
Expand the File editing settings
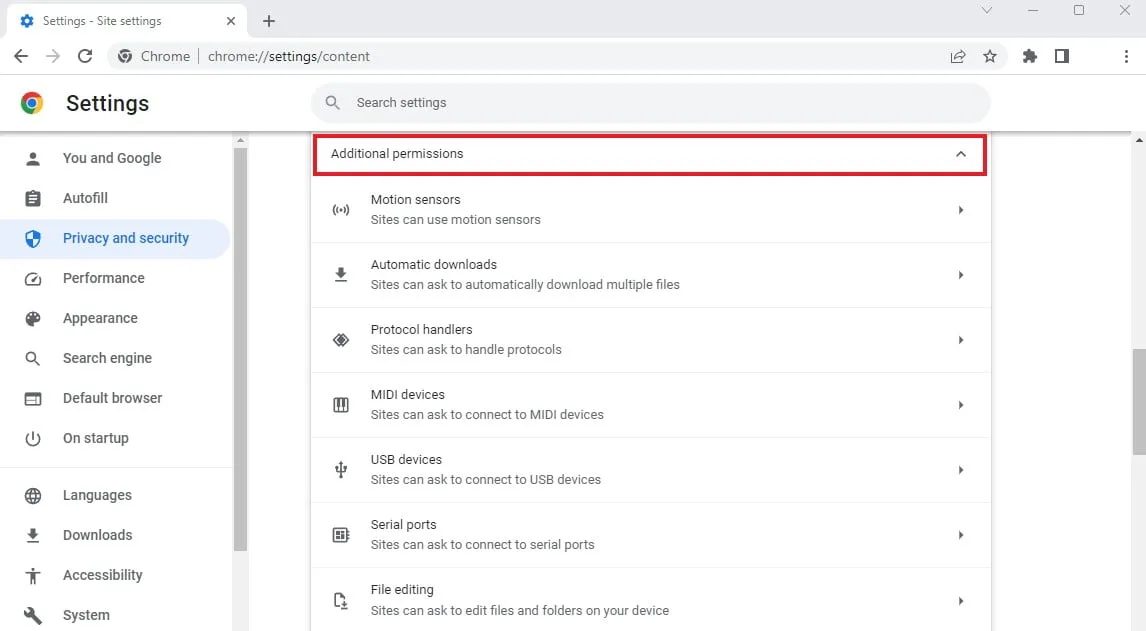(961, 600)
